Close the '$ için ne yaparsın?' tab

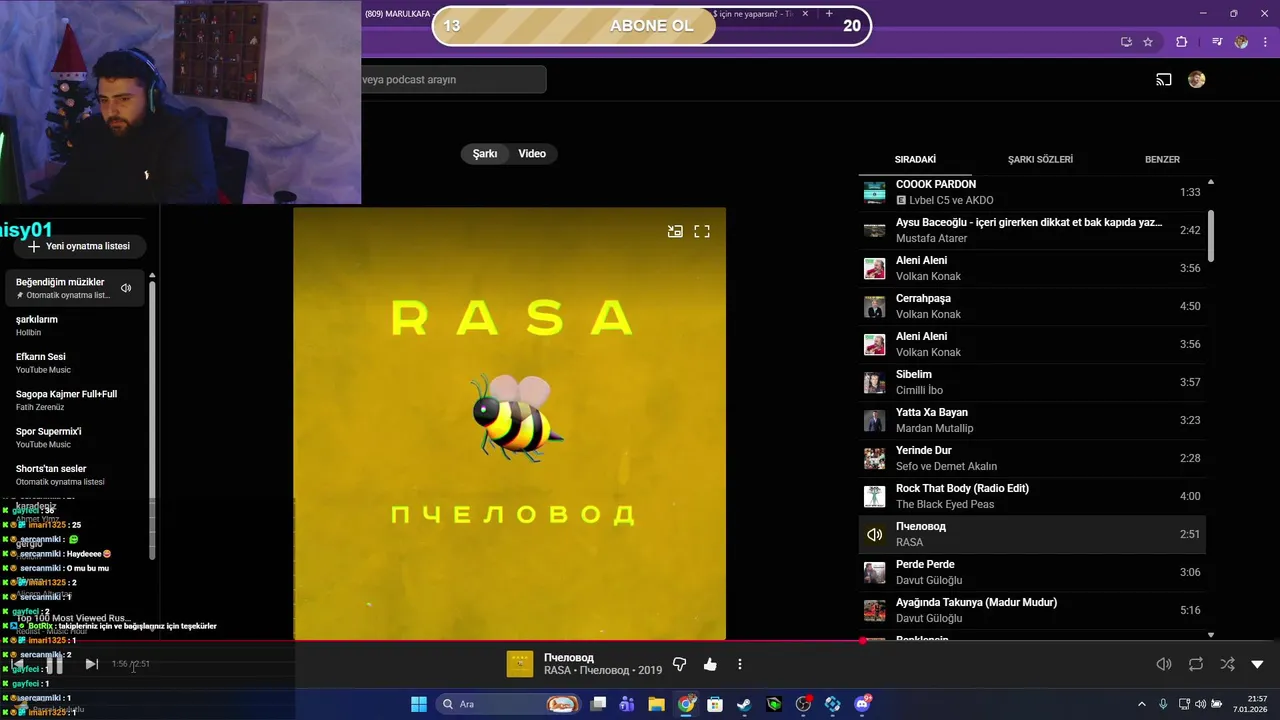click(x=805, y=14)
